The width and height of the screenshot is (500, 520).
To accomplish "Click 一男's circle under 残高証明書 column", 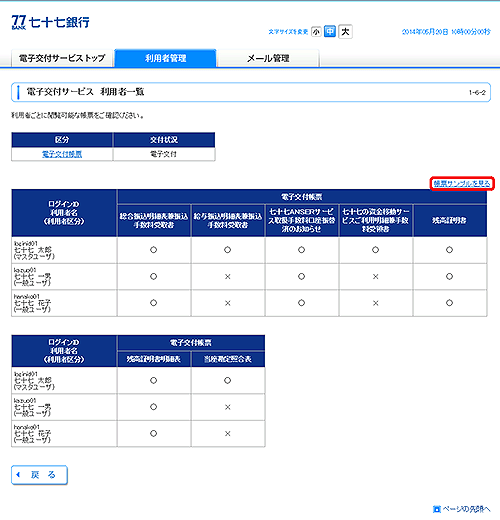I will [x=449, y=276].
